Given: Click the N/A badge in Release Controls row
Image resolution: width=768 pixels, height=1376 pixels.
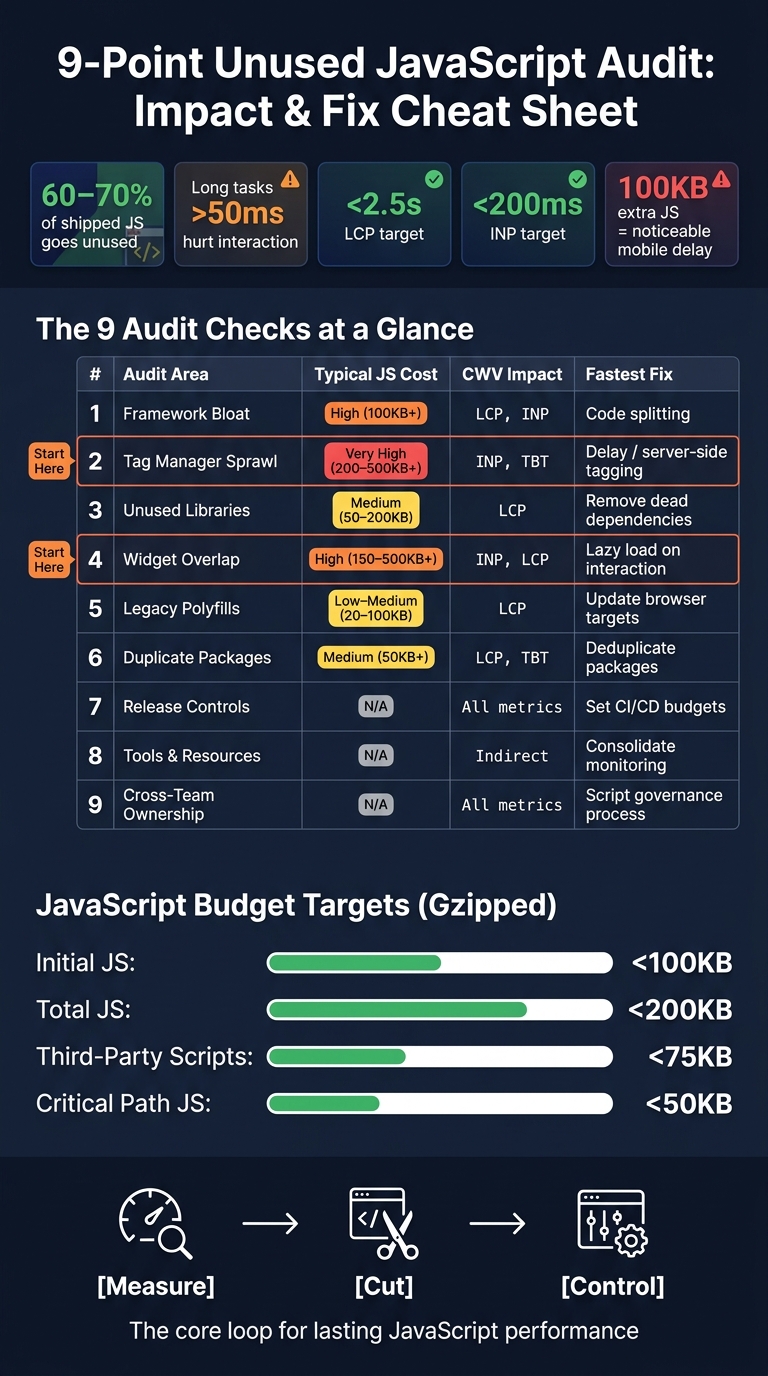Looking at the screenshot, I should pos(376,706).
